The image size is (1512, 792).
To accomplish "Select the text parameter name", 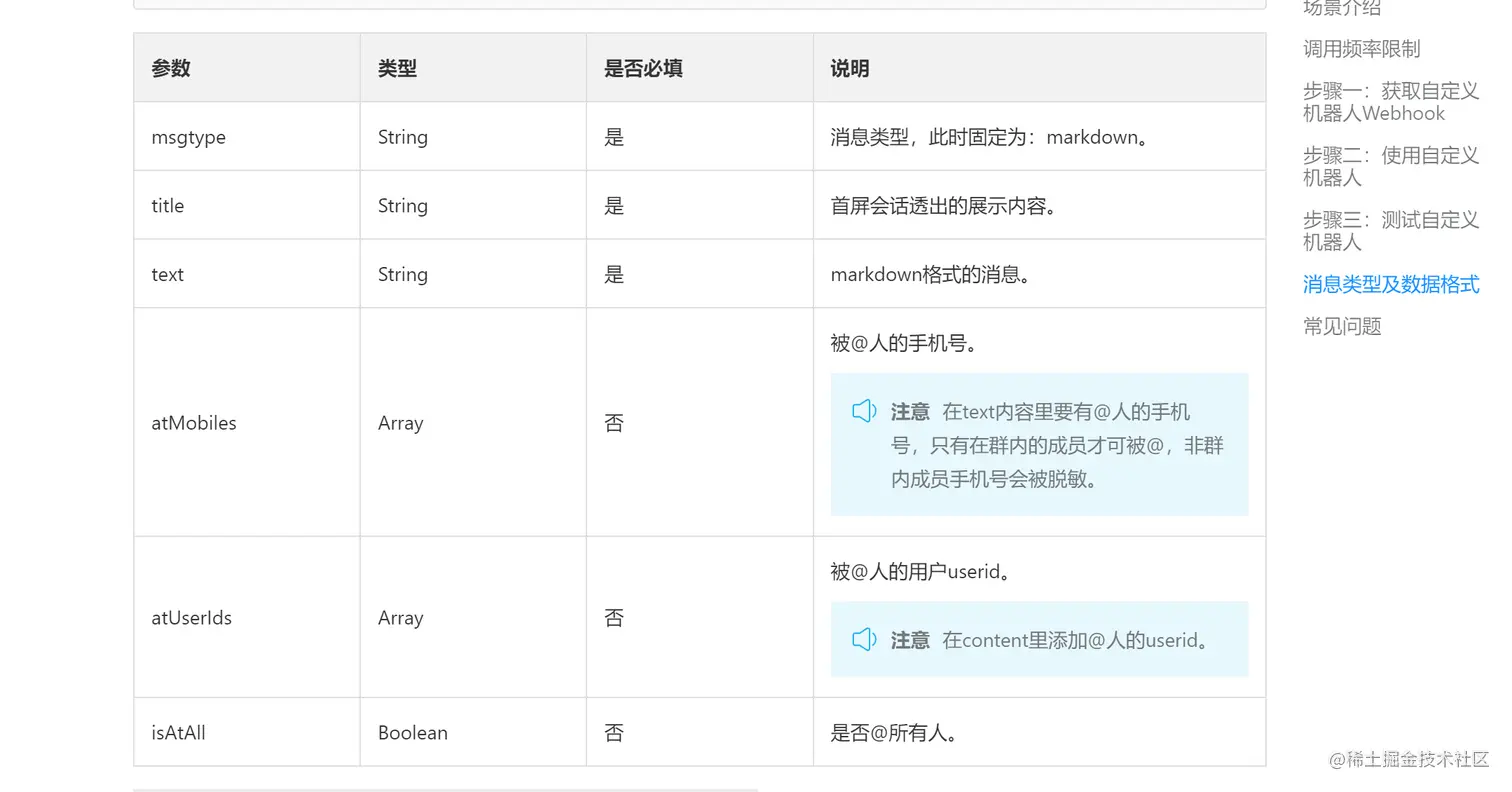I will pos(167,274).
